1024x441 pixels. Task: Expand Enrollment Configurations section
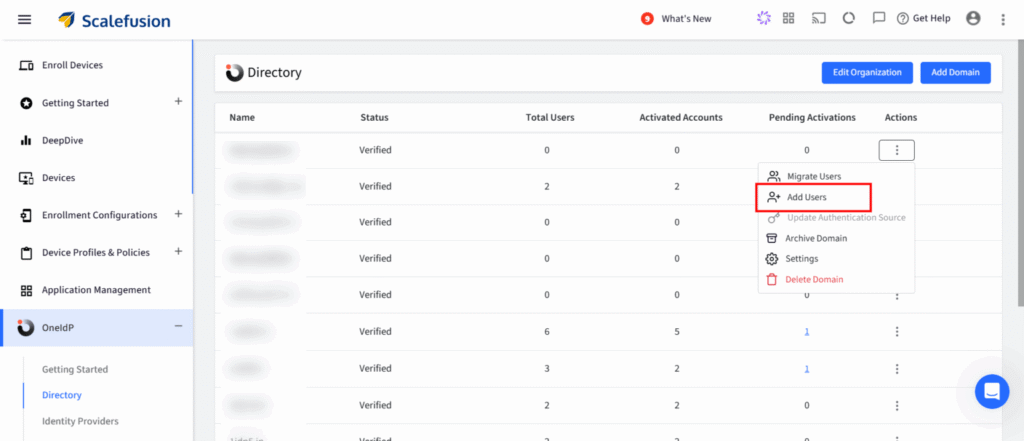click(178, 214)
